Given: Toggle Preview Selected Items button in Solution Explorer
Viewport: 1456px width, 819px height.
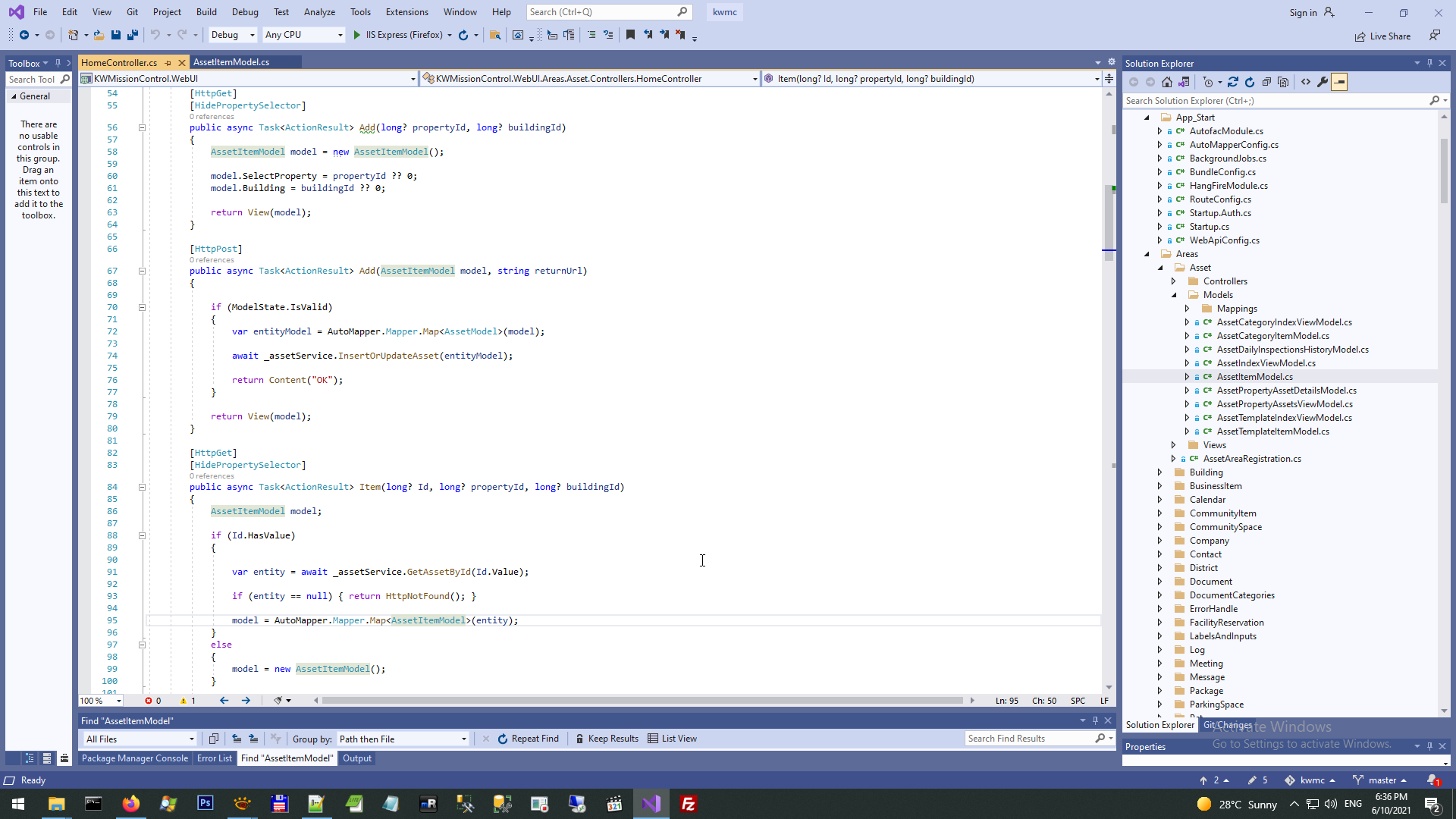Looking at the screenshot, I should point(1339,82).
